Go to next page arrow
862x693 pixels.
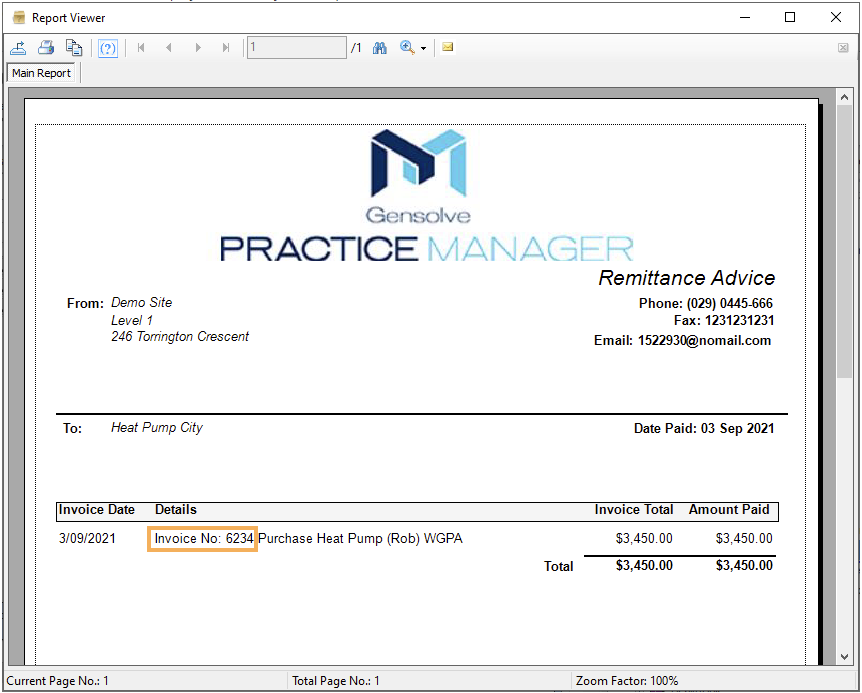pyautogui.click(x=198, y=48)
